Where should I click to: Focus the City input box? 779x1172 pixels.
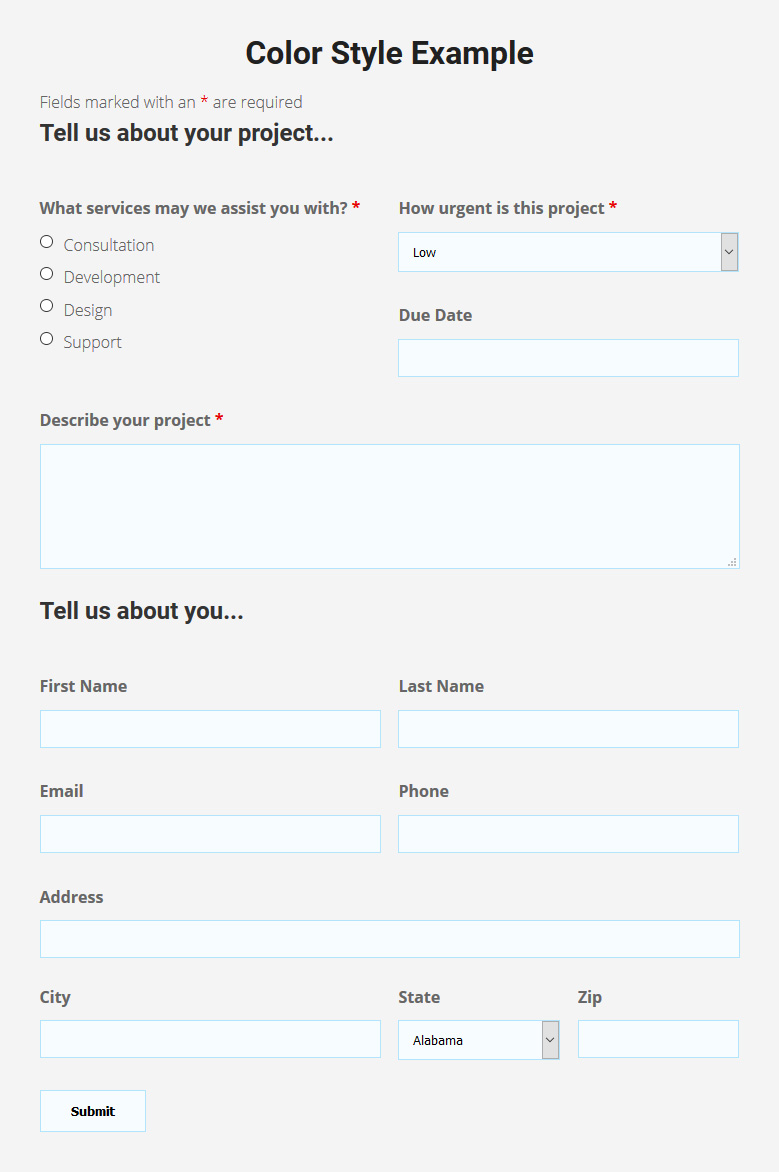tap(210, 1039)
